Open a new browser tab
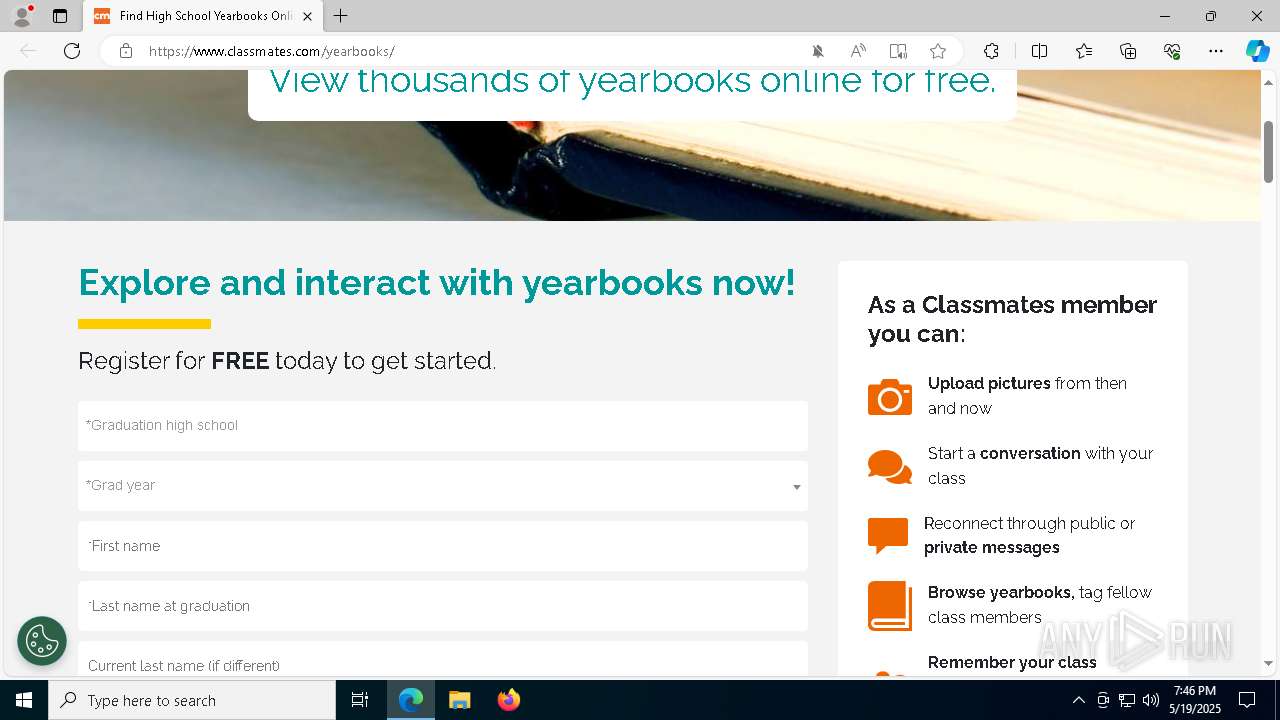 341,16
